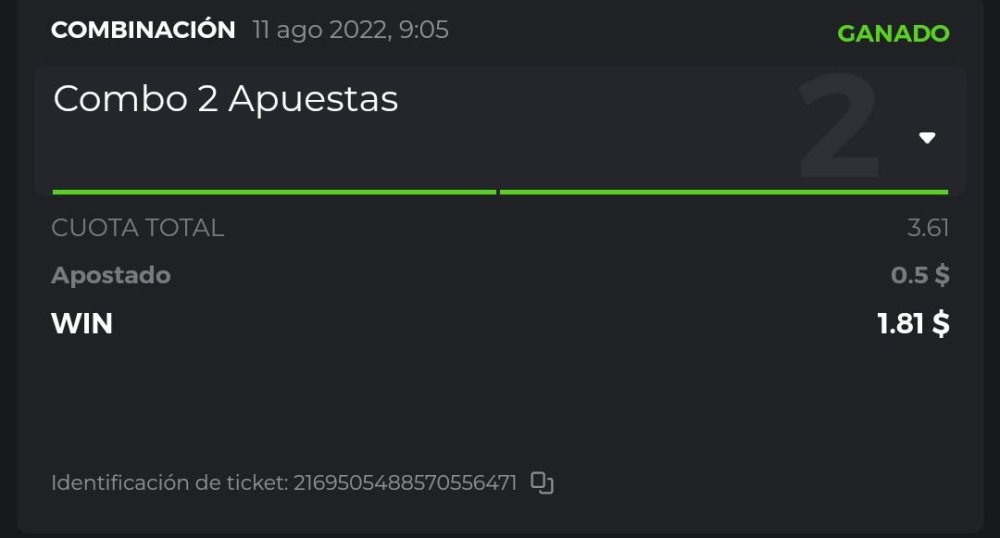Select the winnings amount 1.81 $
This screenshot has height=538, width=1000.
tap(913, 324)
